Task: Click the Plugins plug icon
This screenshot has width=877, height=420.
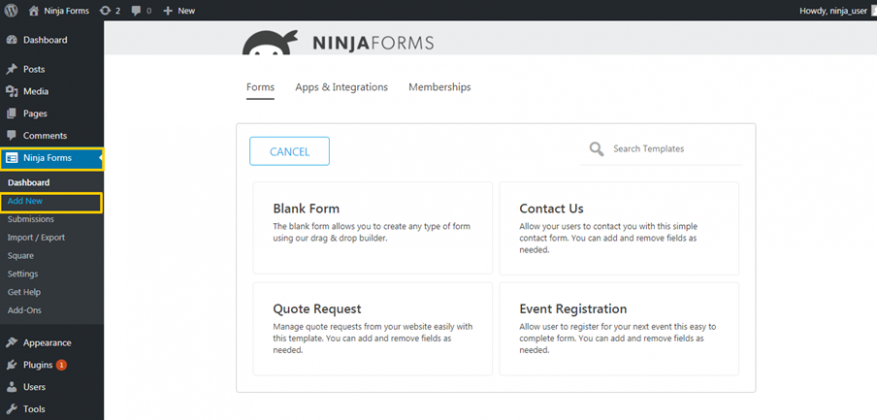Action: [x=12, y=365]
